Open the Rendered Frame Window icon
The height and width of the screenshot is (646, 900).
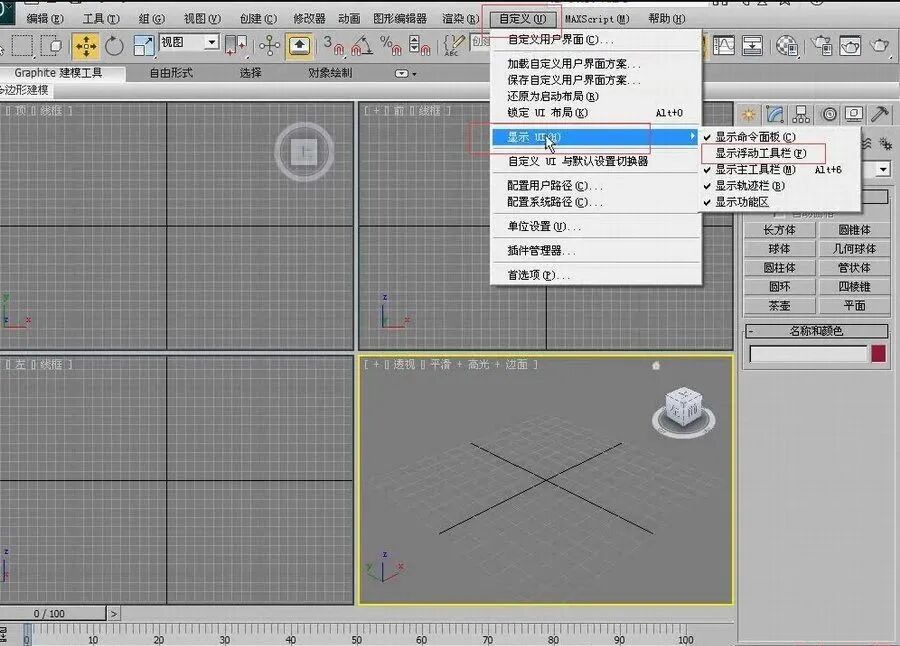tap(850, 45)
